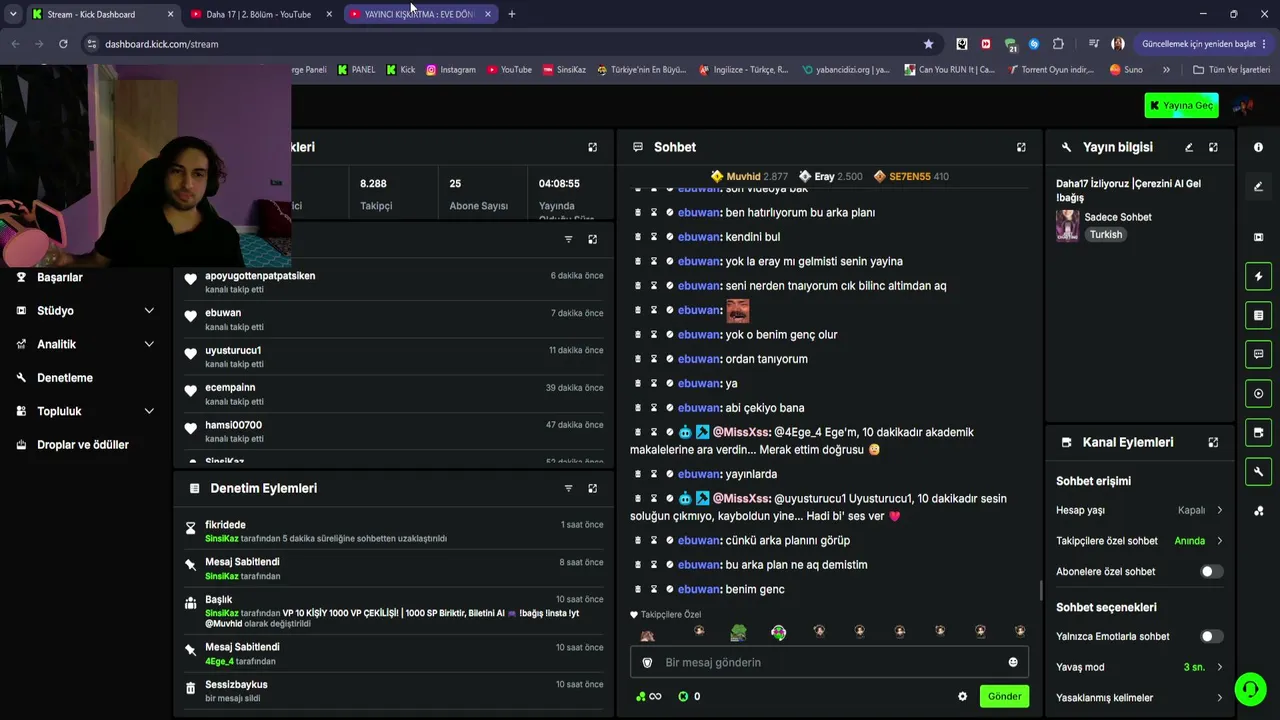This screenshot has height=720, width=1280.
Task: Click the Yayına Geç button
Action: pyautogui.click(x=1181, y=105)
